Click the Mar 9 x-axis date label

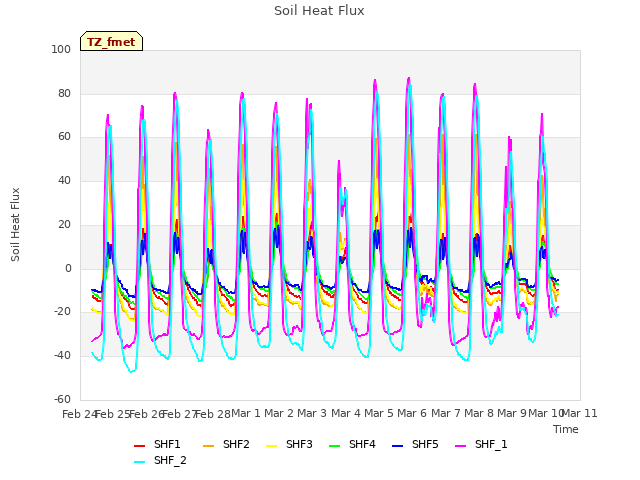click(512, 413)
